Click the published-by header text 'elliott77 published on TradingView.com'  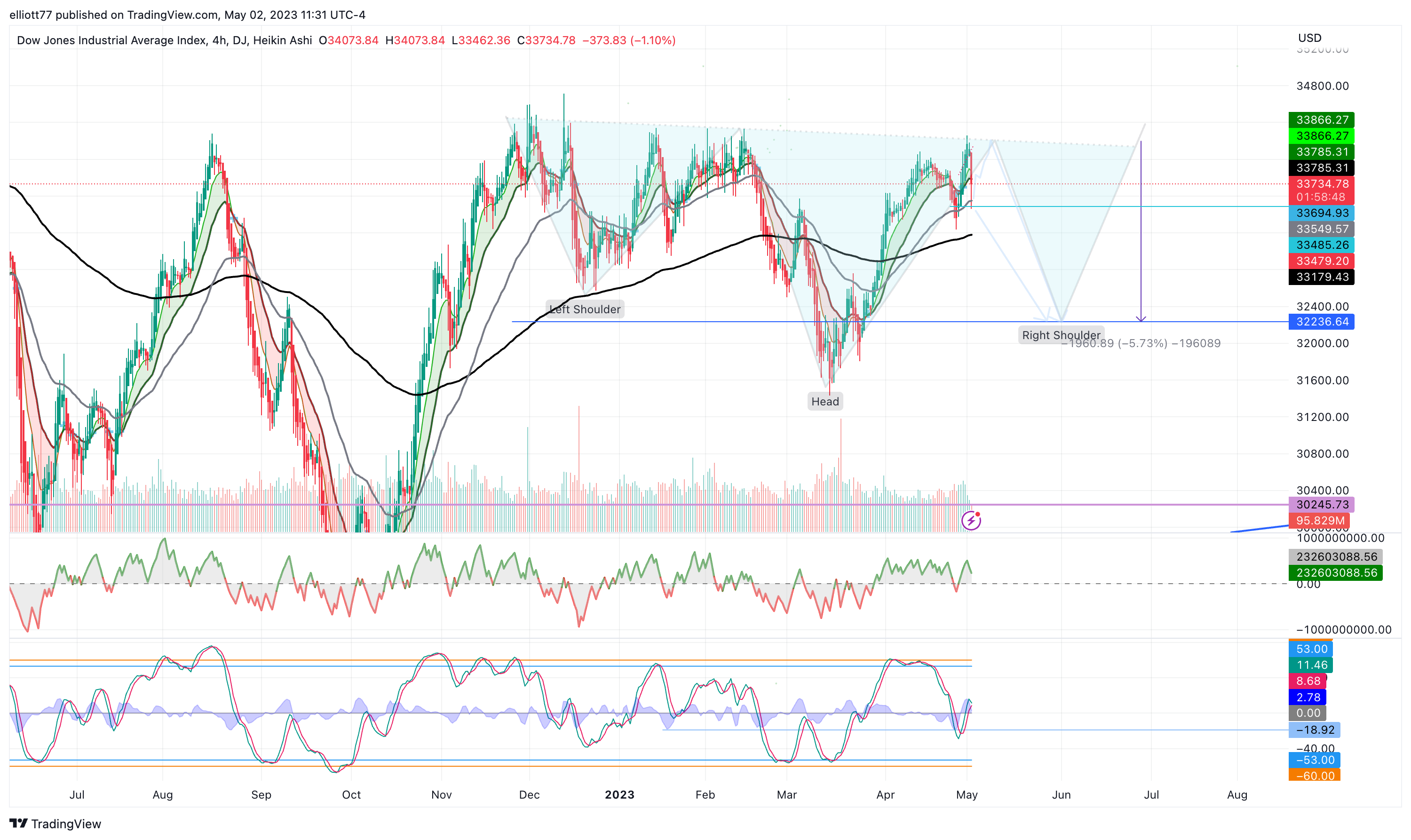click(x=113, y=15)
